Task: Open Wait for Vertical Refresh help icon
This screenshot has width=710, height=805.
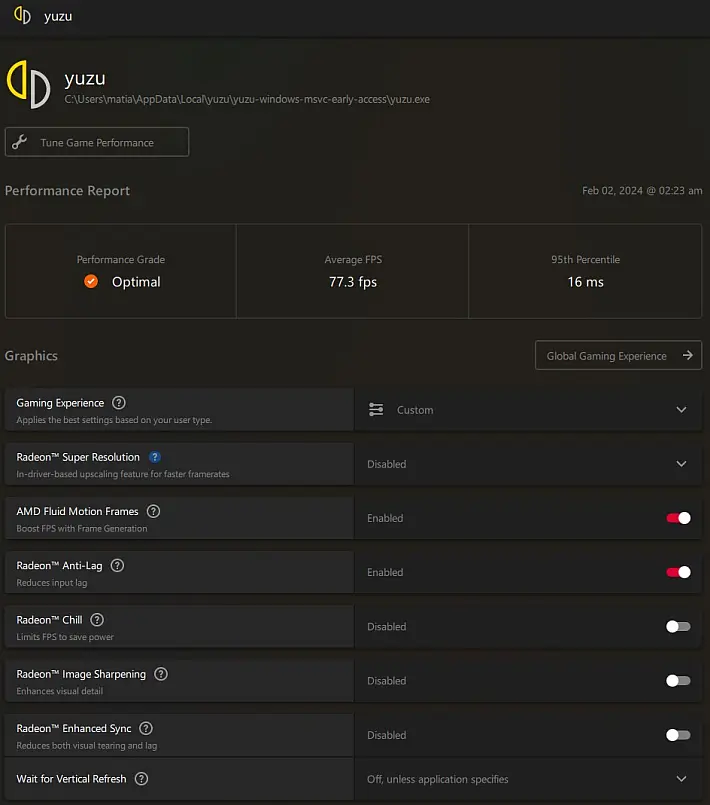Action: (x=141, y=779)
